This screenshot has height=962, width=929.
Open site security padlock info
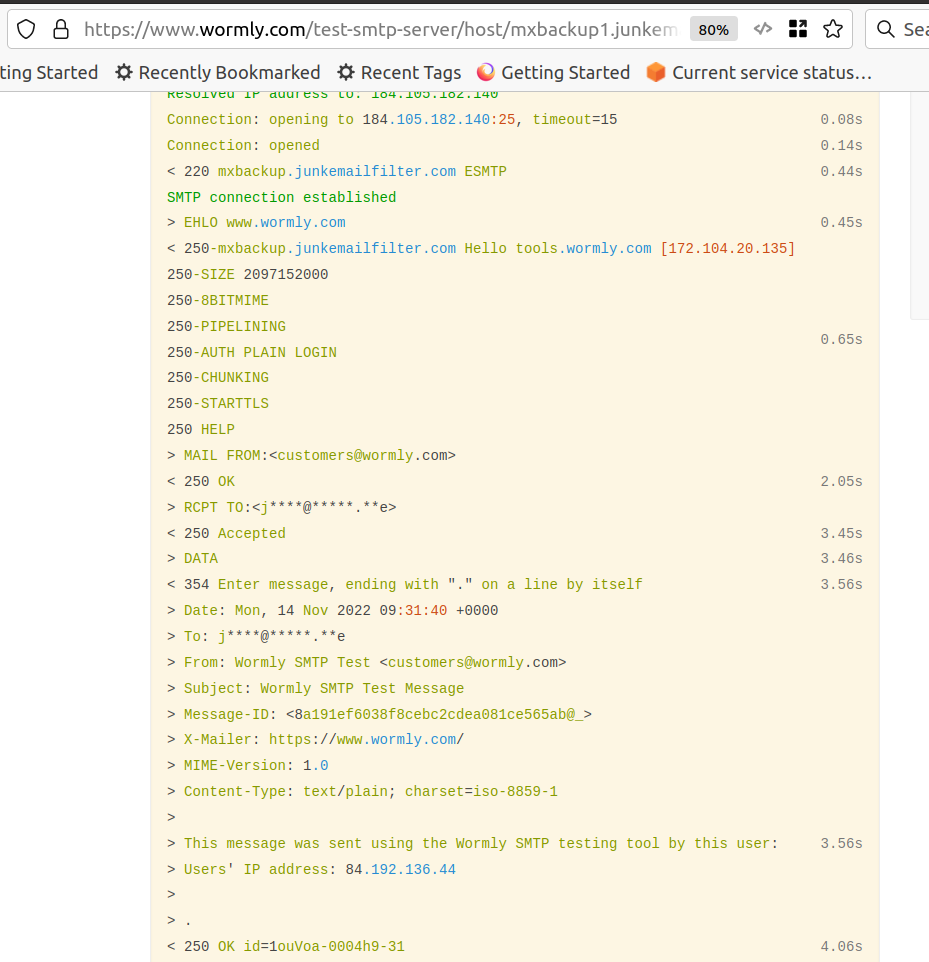pos(61,29)
